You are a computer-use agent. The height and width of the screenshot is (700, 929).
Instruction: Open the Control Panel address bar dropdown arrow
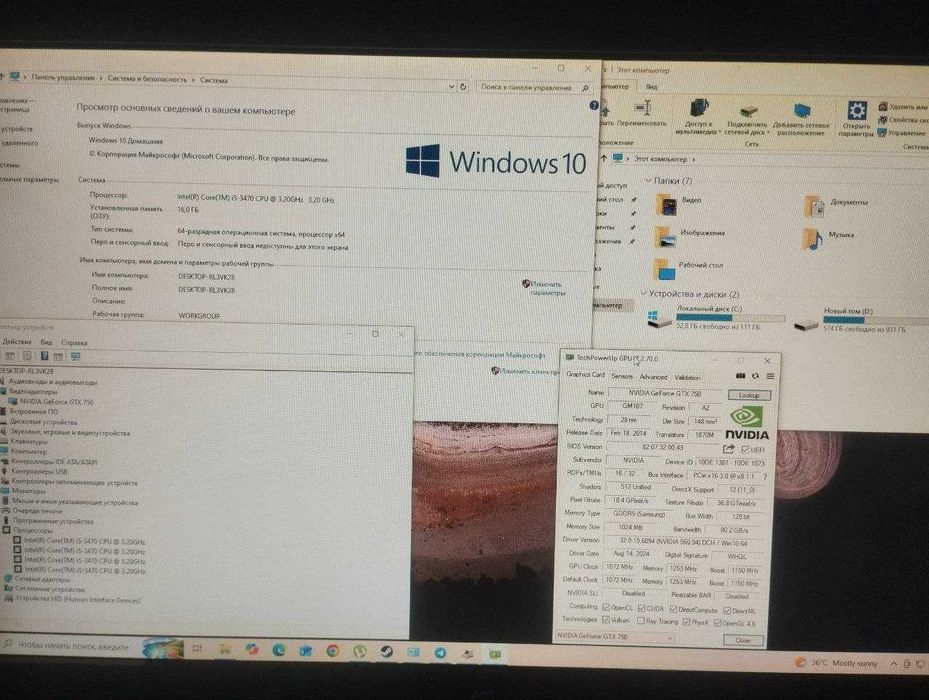click(451, 87)
